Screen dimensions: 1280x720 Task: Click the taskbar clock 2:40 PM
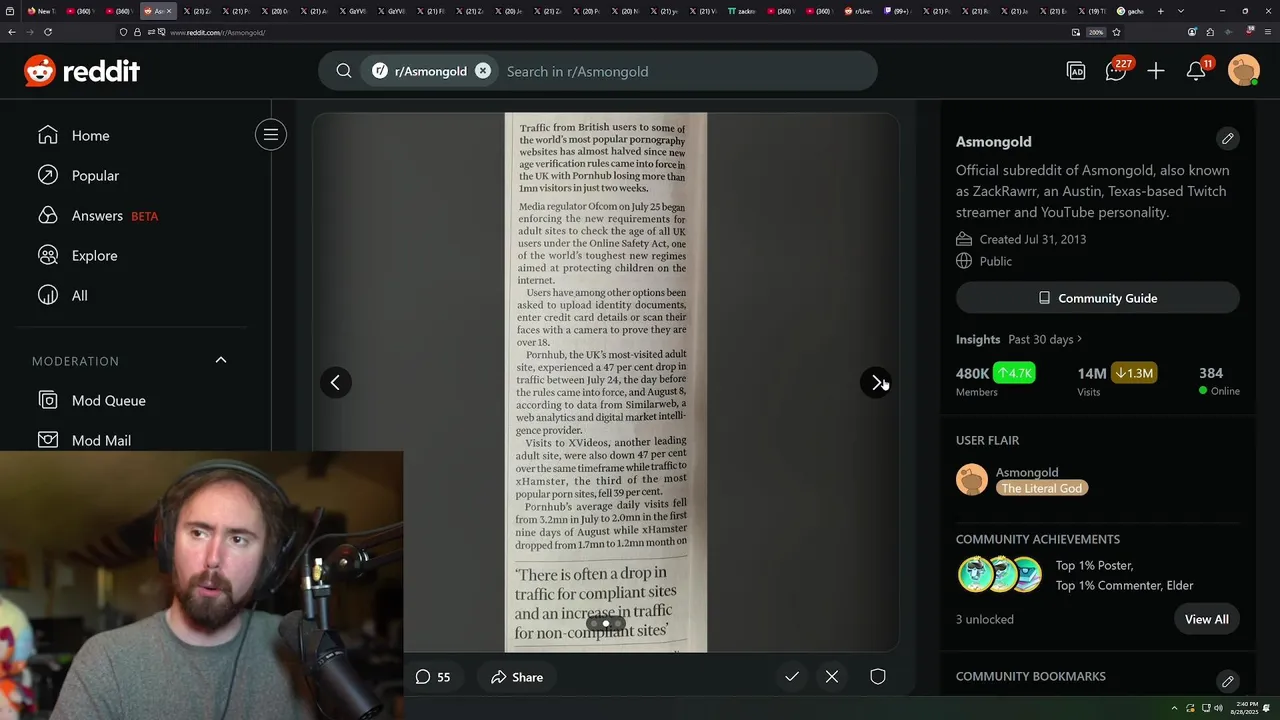coord(1246,708)
